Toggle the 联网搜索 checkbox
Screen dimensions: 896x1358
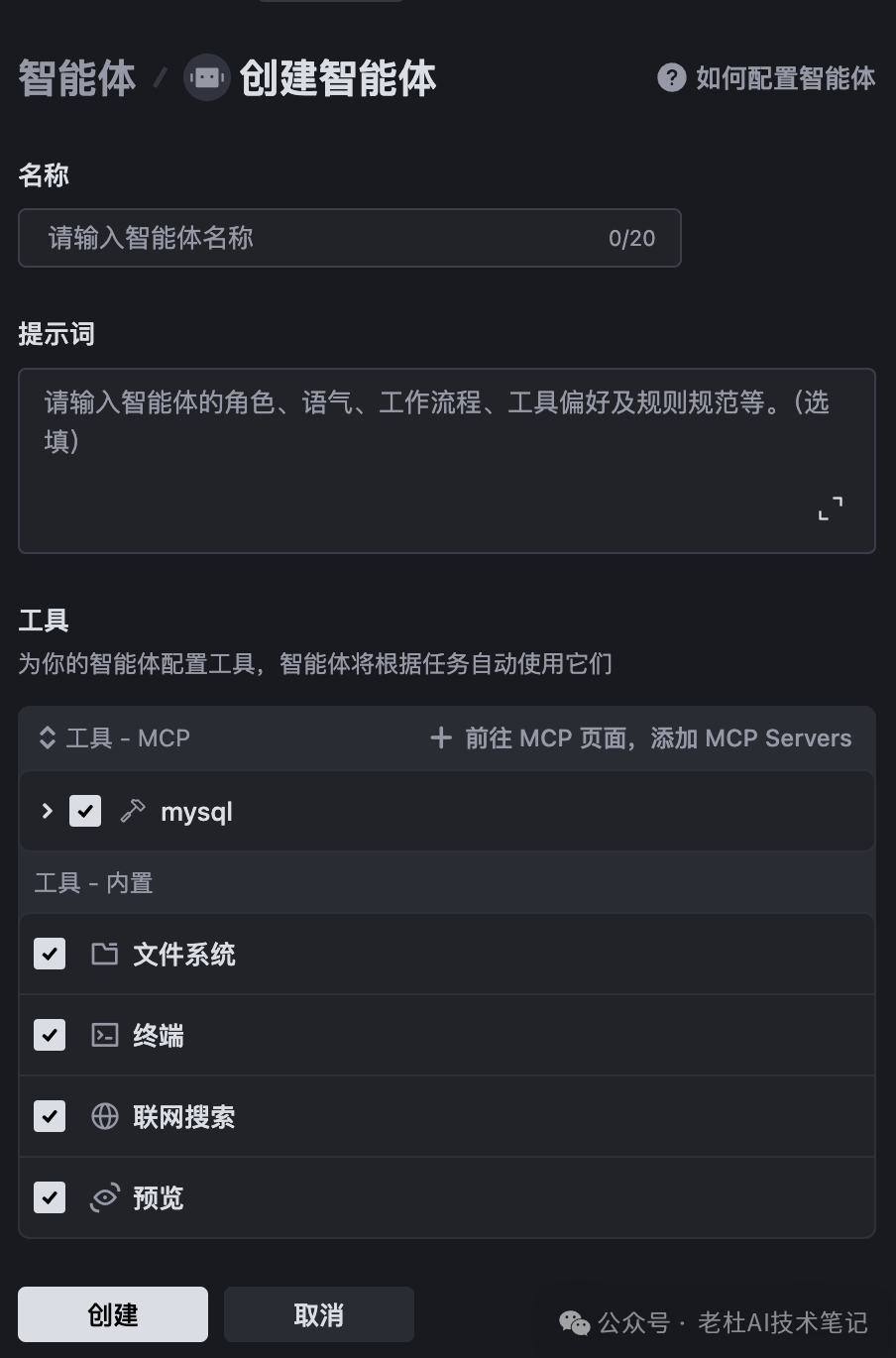(x=50, y=1117)
